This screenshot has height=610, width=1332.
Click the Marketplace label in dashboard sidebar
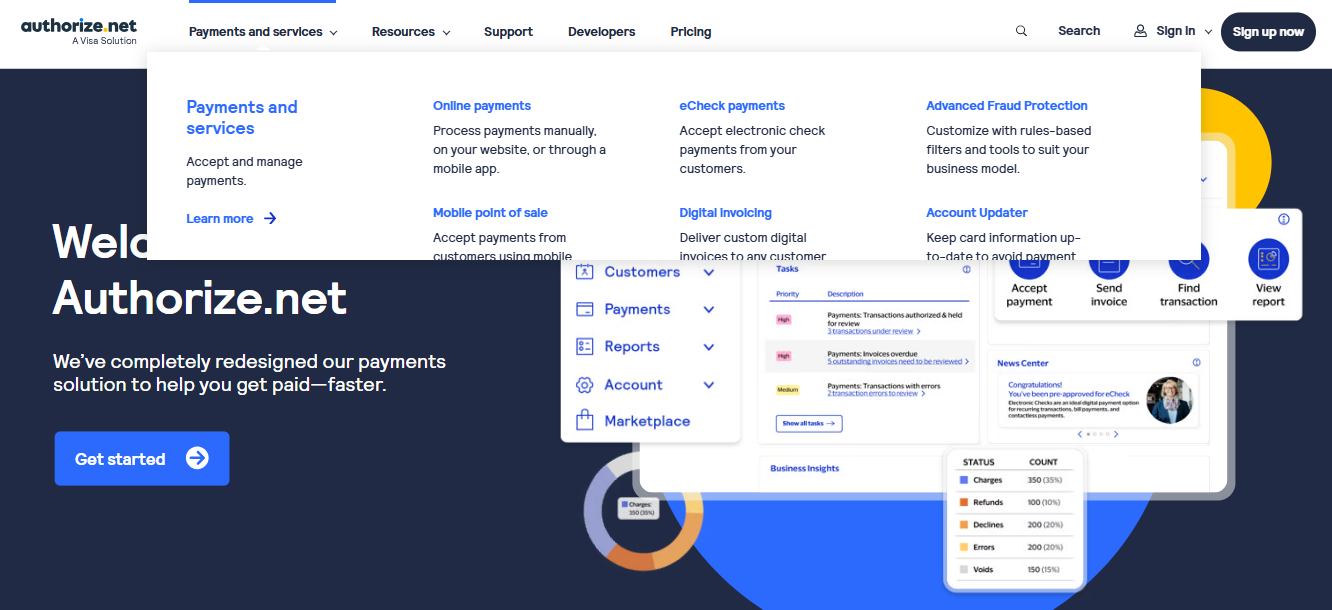coord(647,422)
